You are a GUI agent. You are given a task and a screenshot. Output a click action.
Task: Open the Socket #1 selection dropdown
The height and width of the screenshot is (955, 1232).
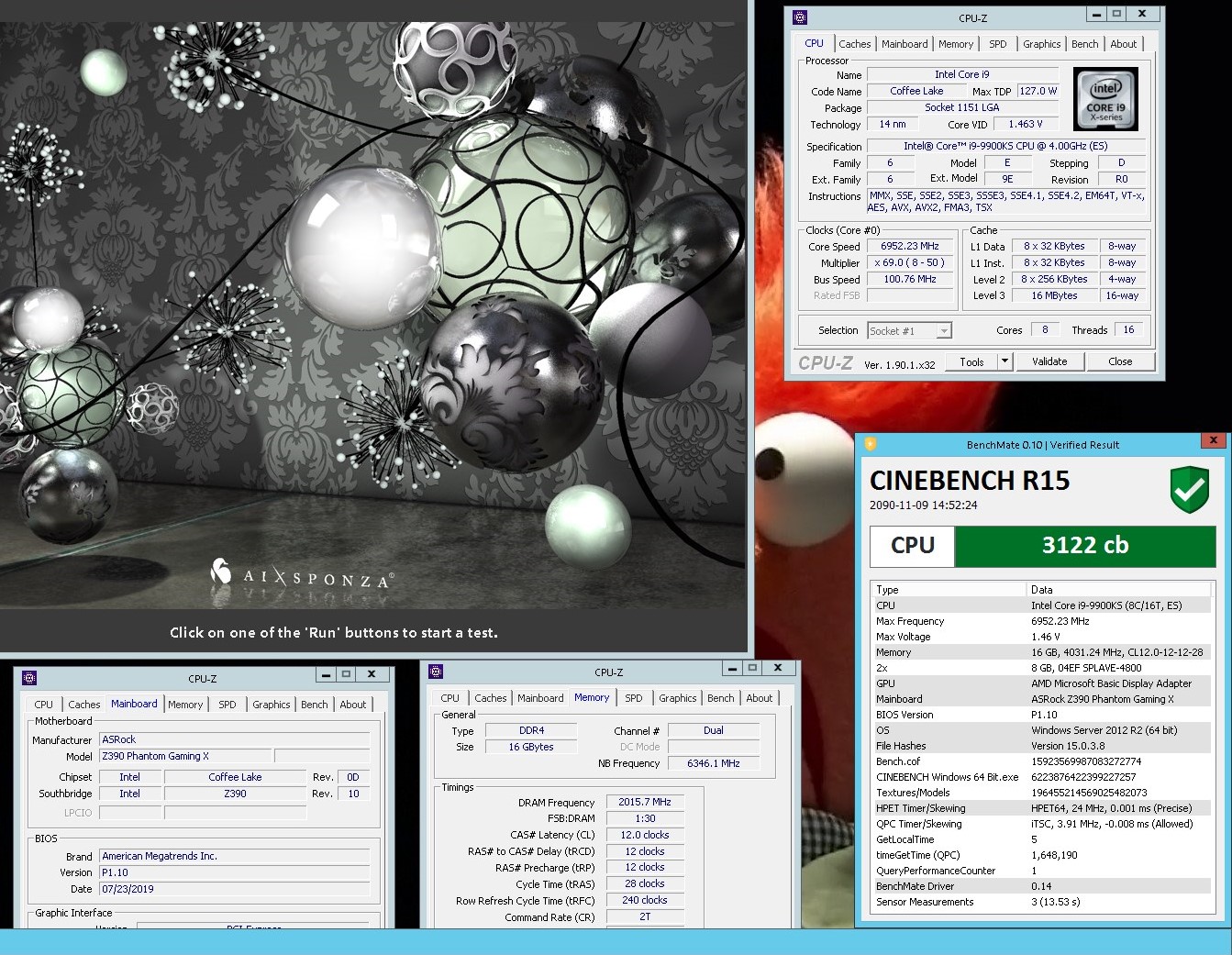coord(944,331)
